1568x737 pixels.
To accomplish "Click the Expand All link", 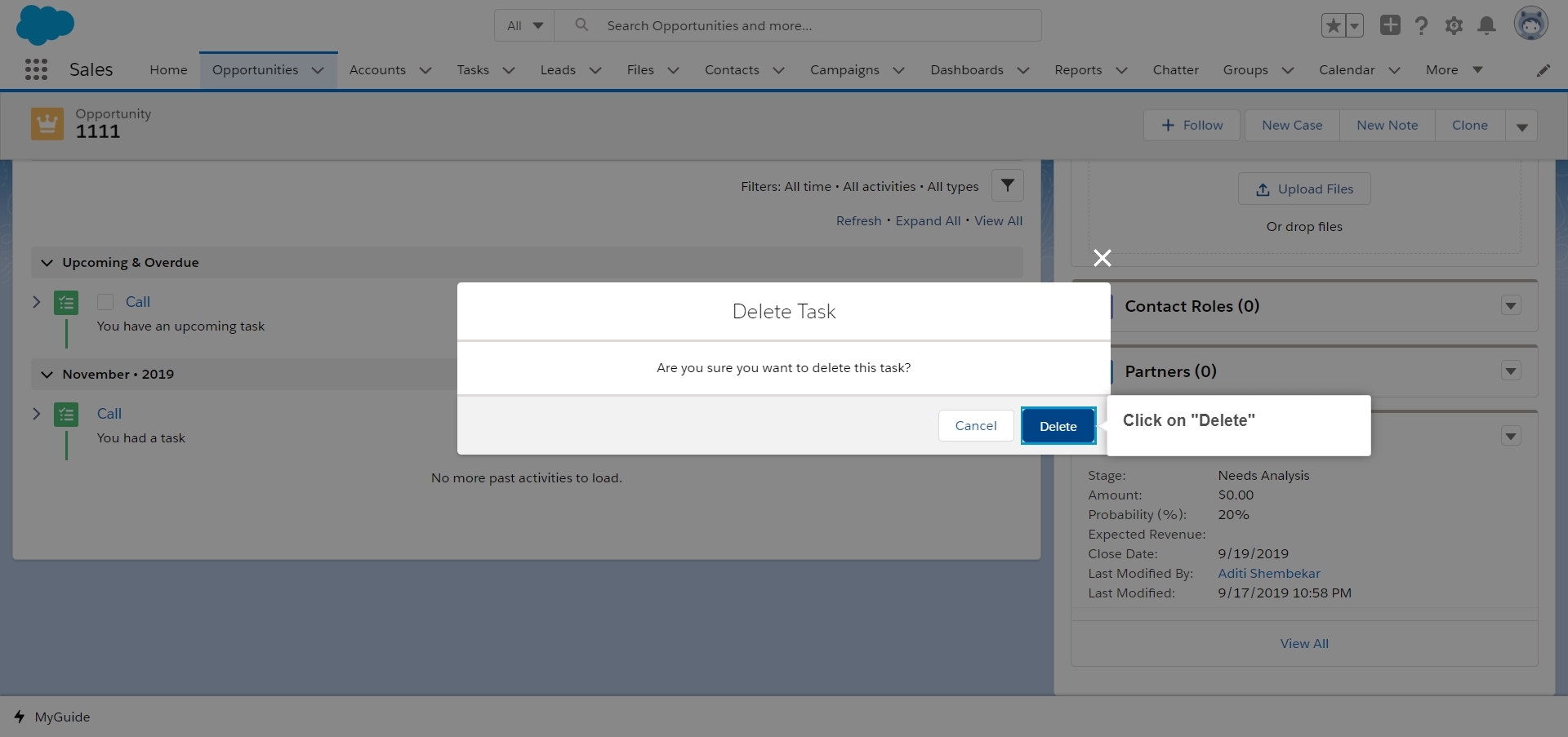I will 928,221.
